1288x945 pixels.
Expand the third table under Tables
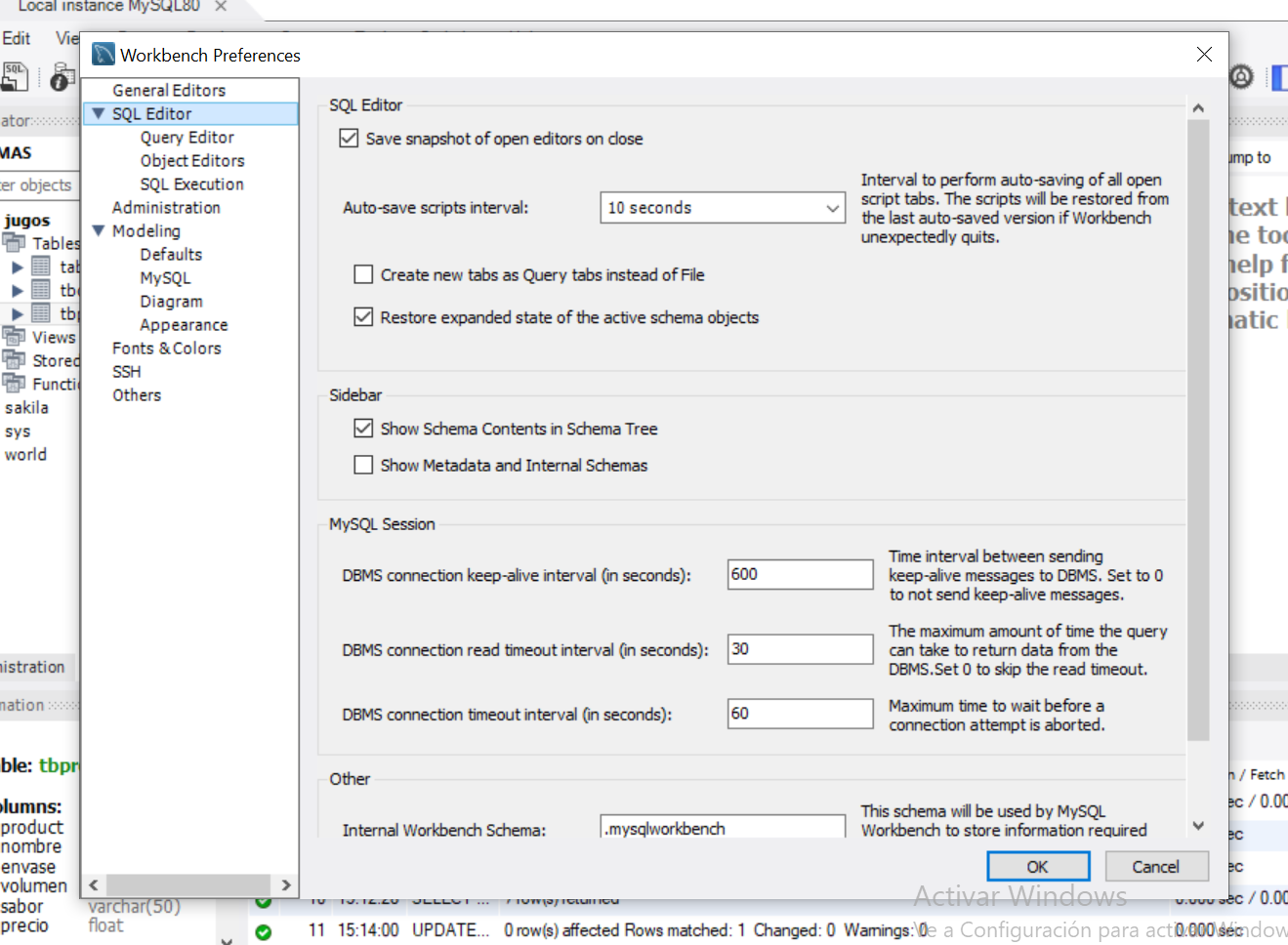click(17, 313)
